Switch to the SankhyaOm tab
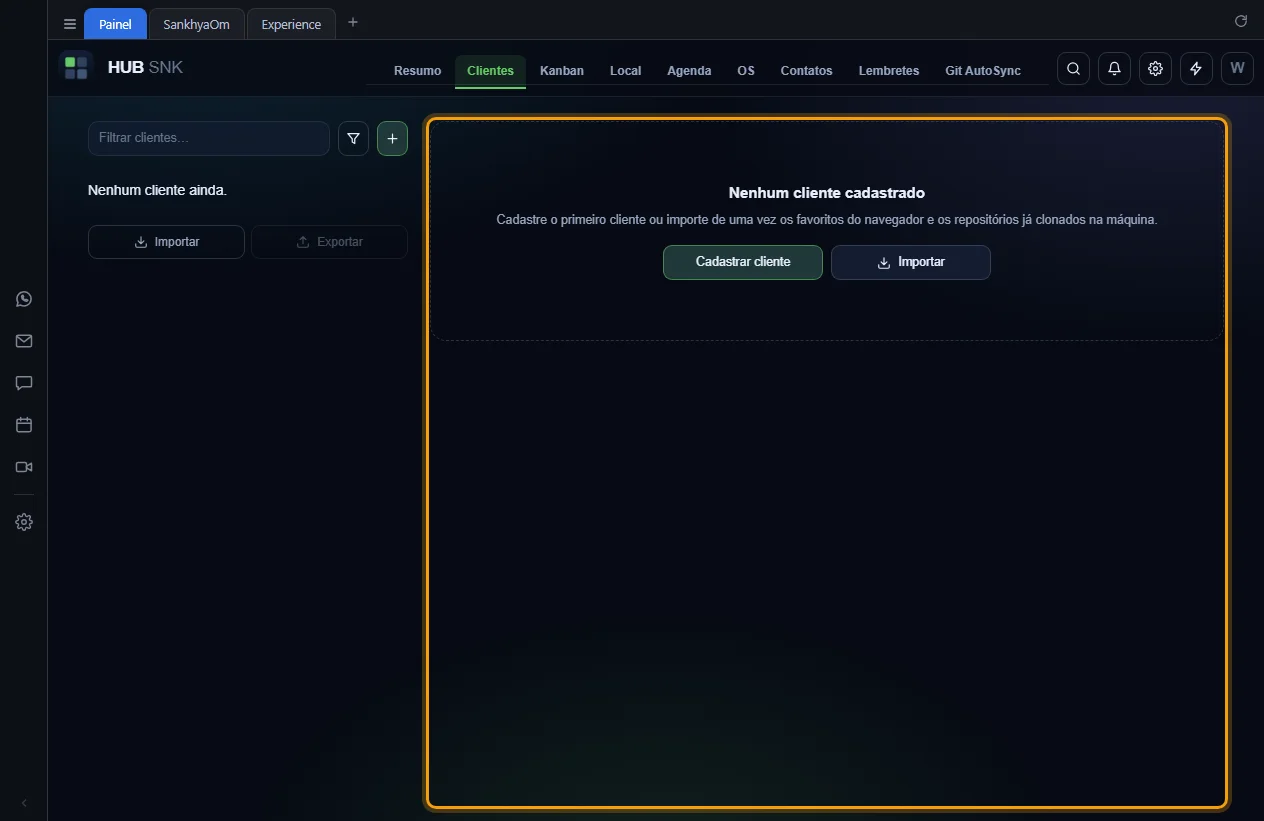1264x821 pixels. click(196, 24)
